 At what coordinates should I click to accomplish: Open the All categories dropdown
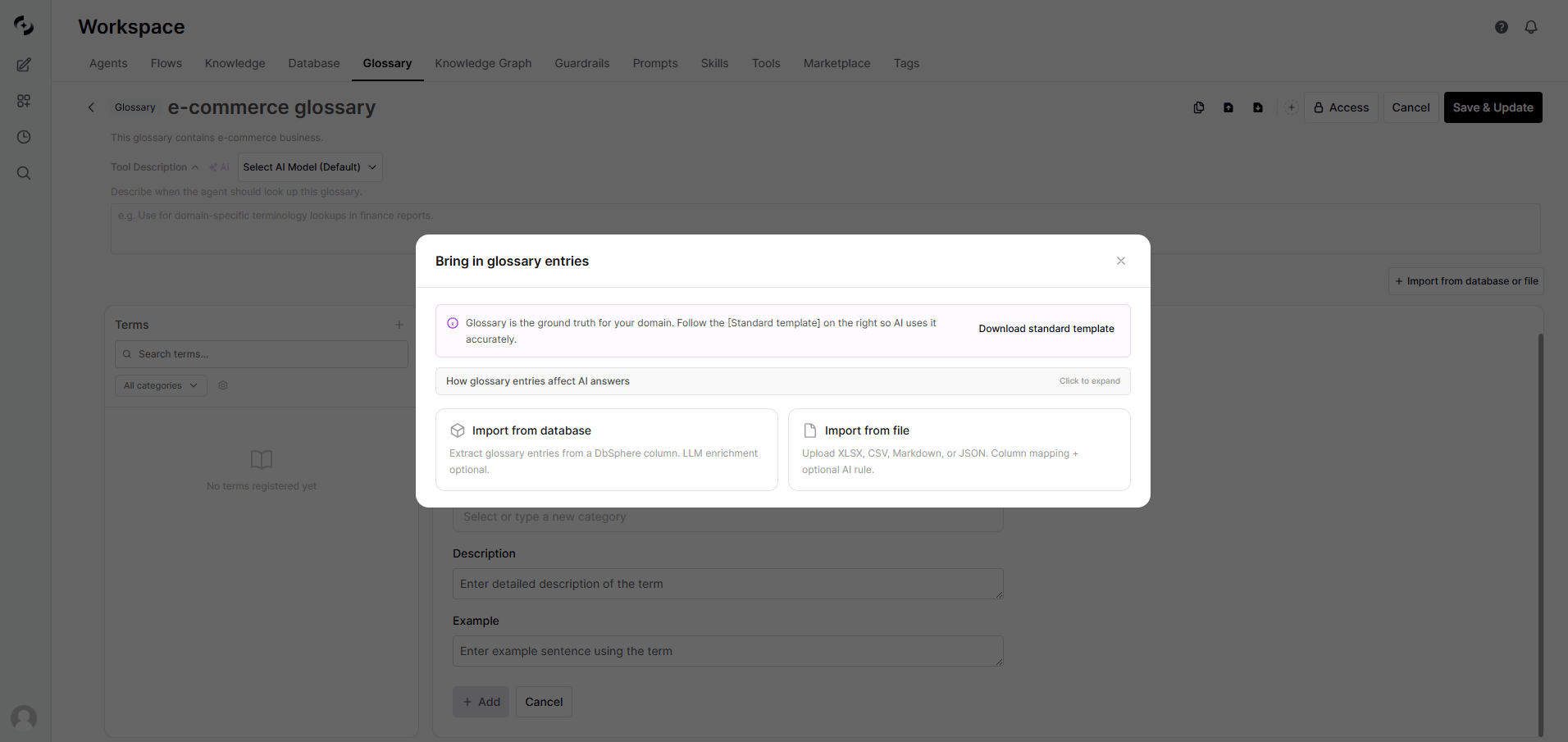pos(161,385)
